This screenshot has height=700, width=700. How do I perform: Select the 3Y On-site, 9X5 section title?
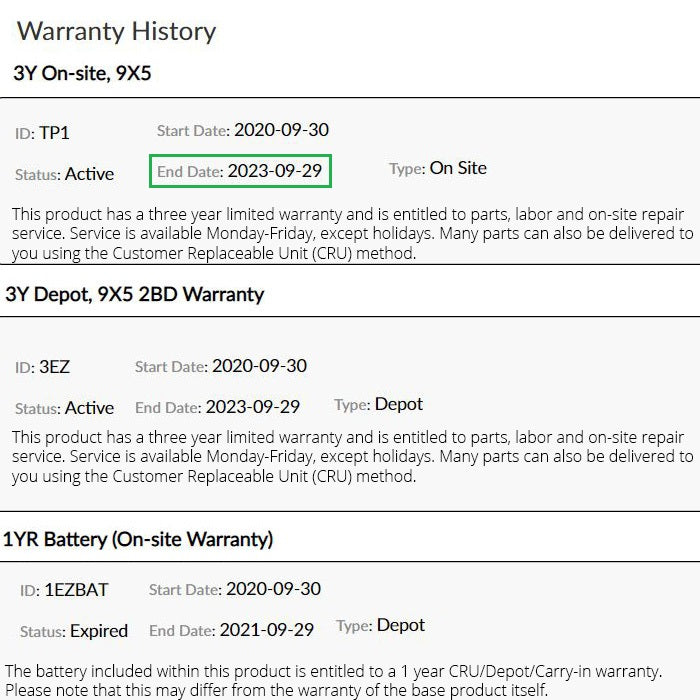82,73
